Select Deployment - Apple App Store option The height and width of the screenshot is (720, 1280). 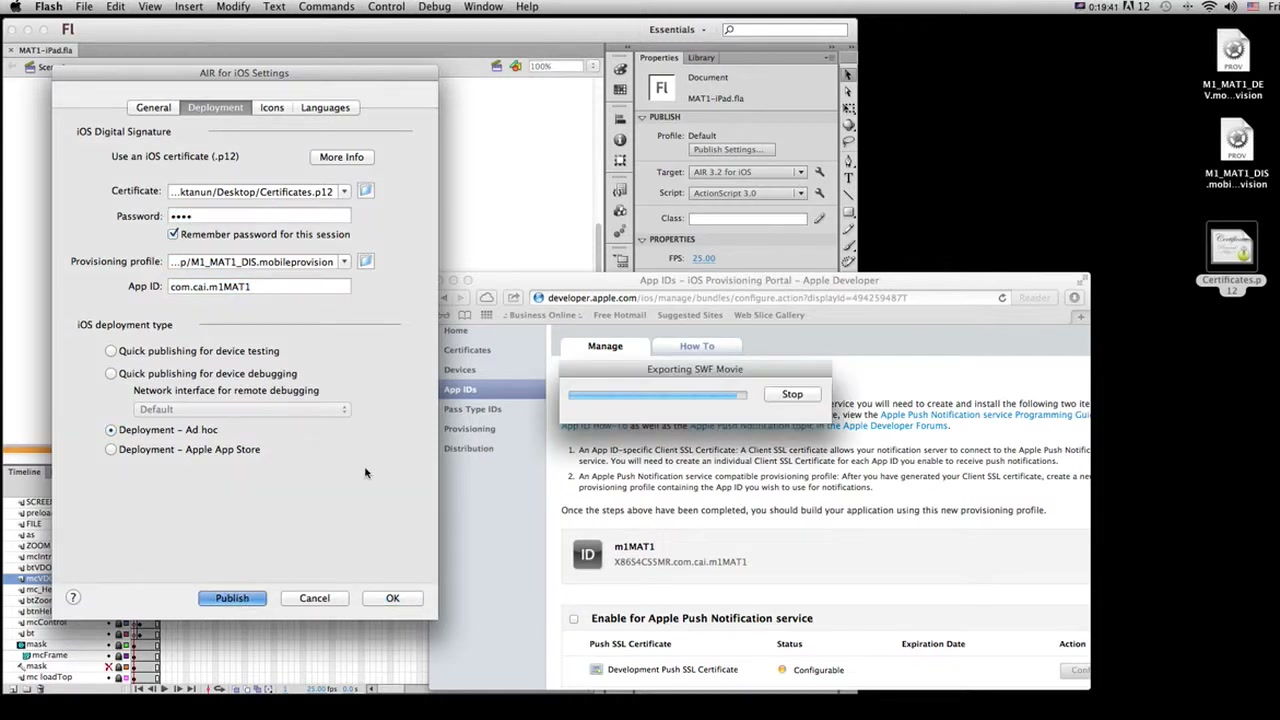pos(111,450)
